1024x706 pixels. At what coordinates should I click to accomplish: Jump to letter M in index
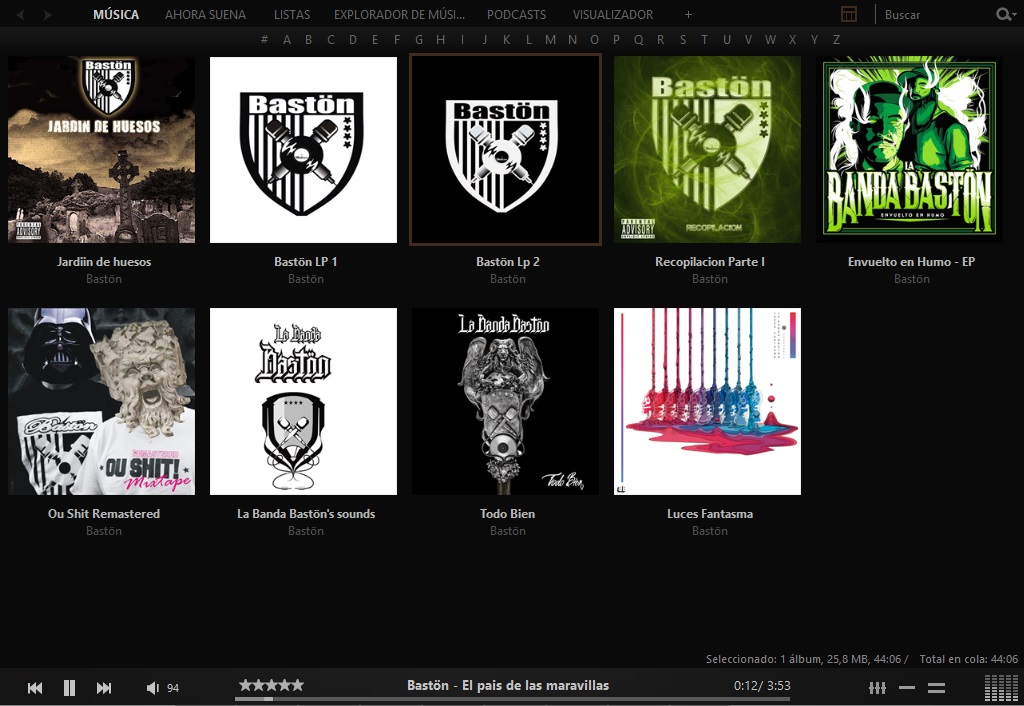551,39
